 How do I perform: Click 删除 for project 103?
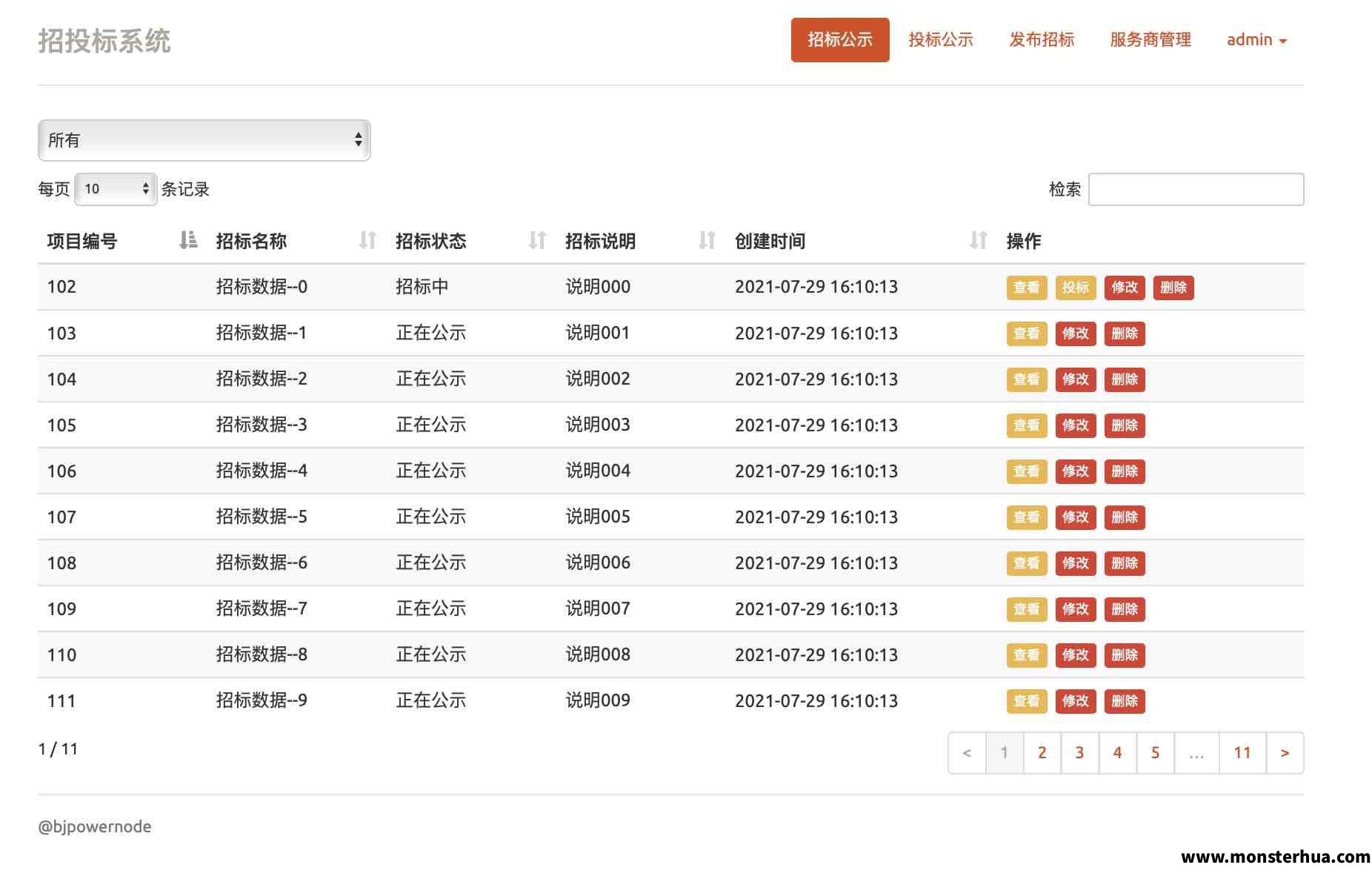1125,334
